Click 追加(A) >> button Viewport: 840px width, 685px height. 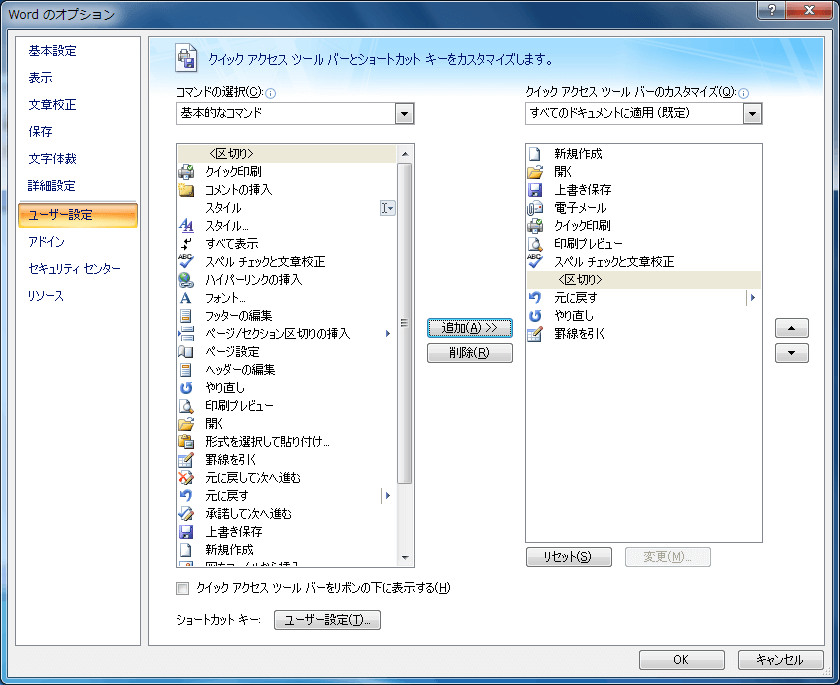pyautogui.click(x=470, y=328)
